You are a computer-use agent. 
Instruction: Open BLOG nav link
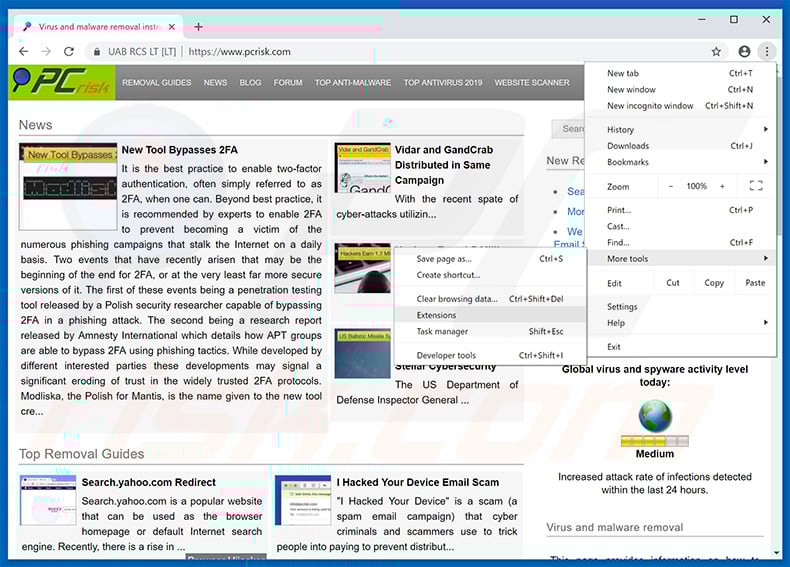tap(250, 82)
